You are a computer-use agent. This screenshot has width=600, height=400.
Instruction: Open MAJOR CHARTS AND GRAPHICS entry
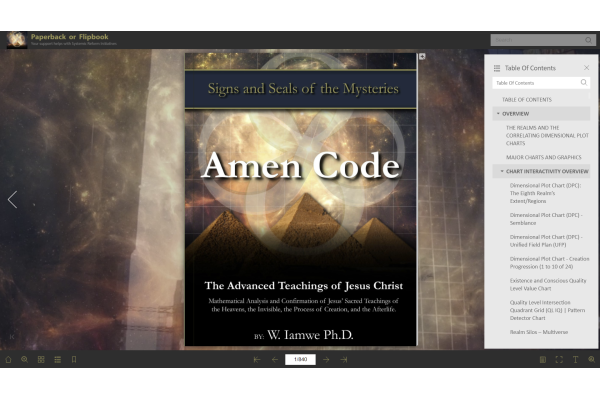[x=544, y=157]
